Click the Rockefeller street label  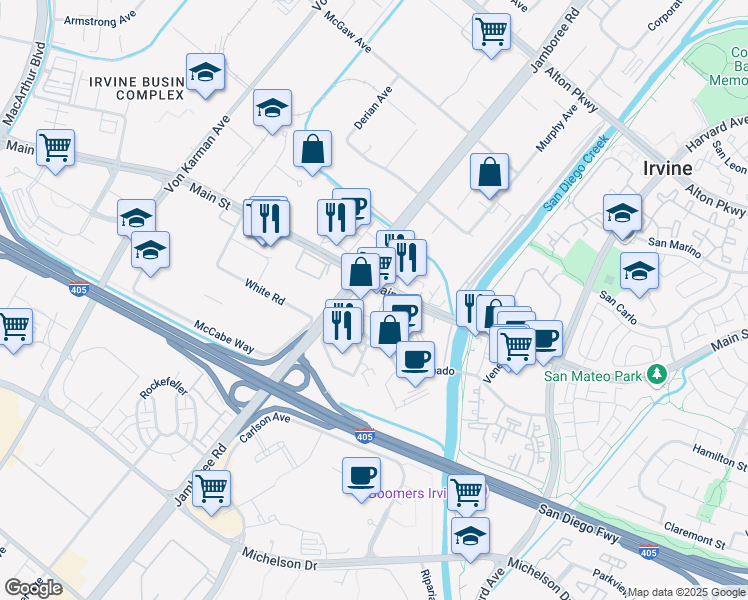pyautogui.click(x=164, y=388)
